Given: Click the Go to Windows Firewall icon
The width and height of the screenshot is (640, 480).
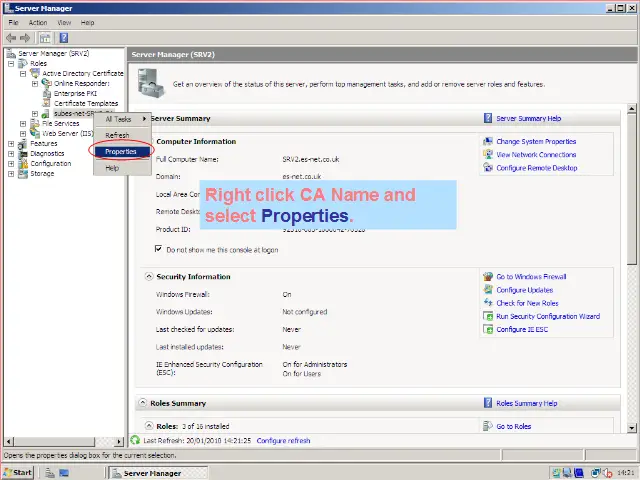Looking at the screenshot, I should tap(488, 277).
